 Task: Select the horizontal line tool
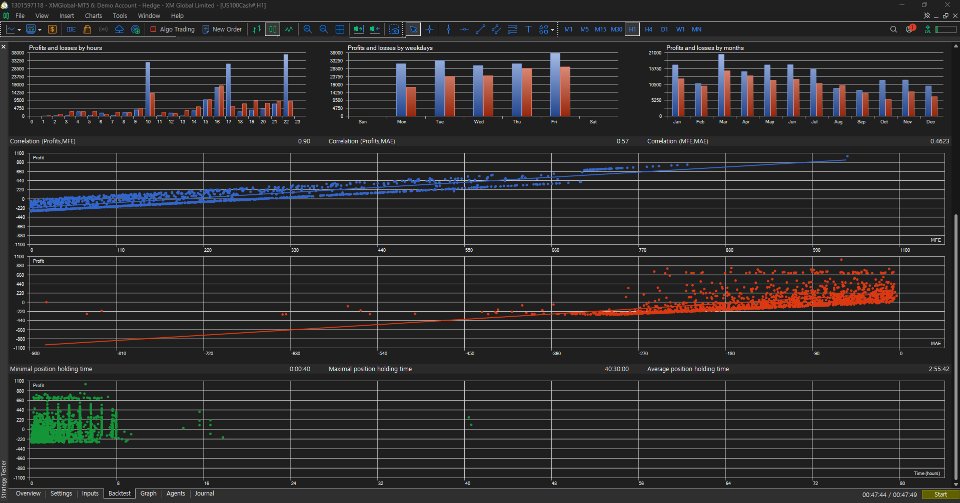coord(464,29)
